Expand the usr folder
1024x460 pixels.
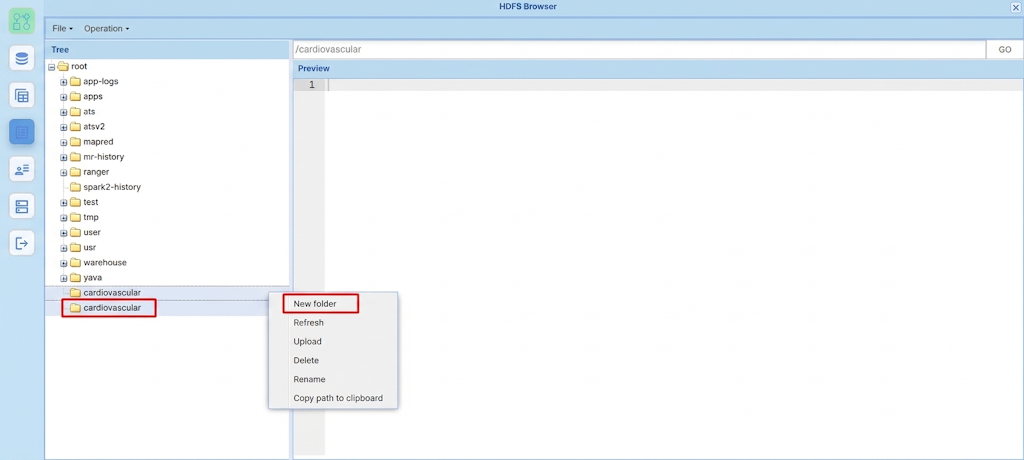tap(64, 248)
